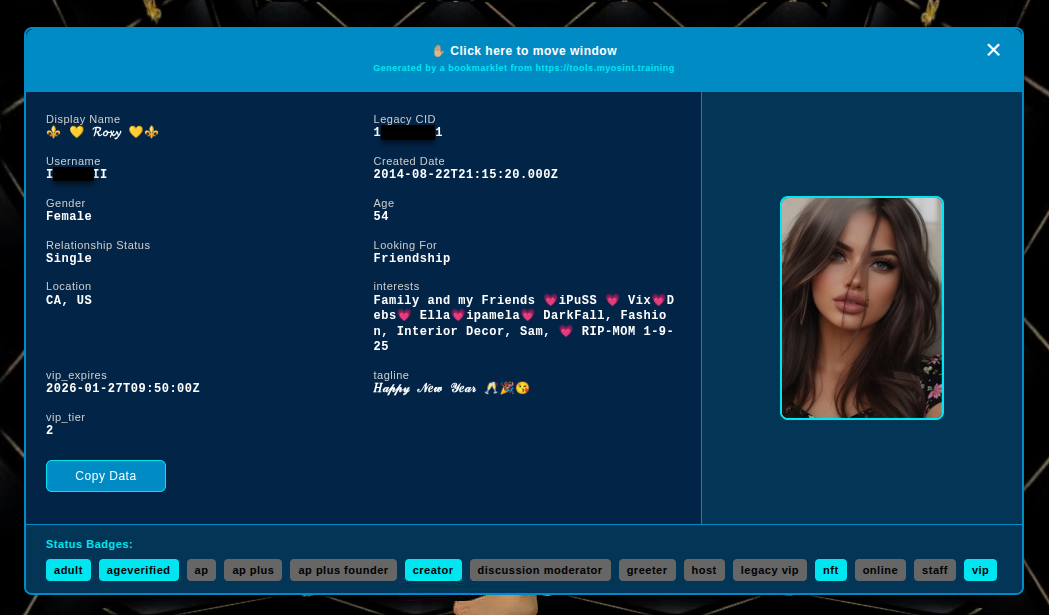Select the 'ap' status badge
Screen dimensions: 1049x615
click(x=201, y=570)
